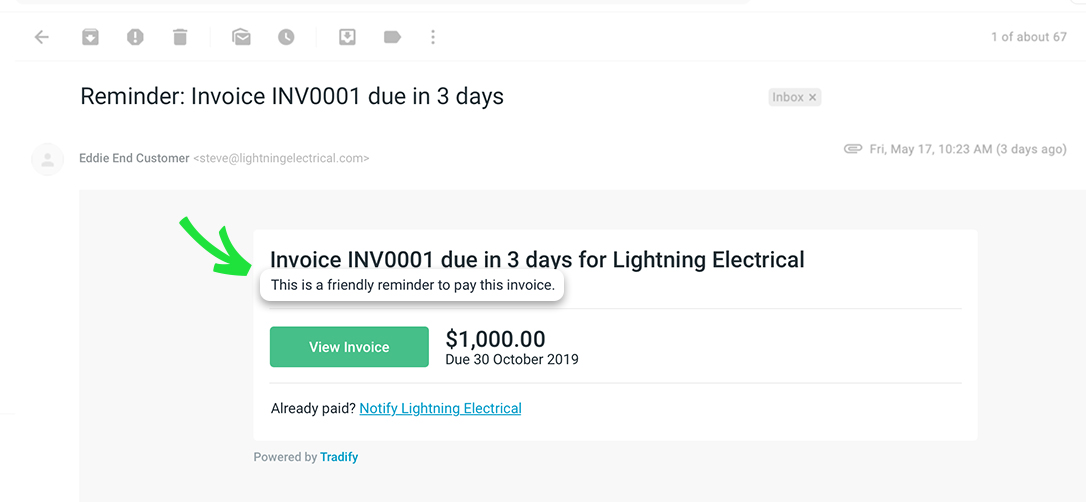Follow the Tradify link in footer

tap(339, 457)
